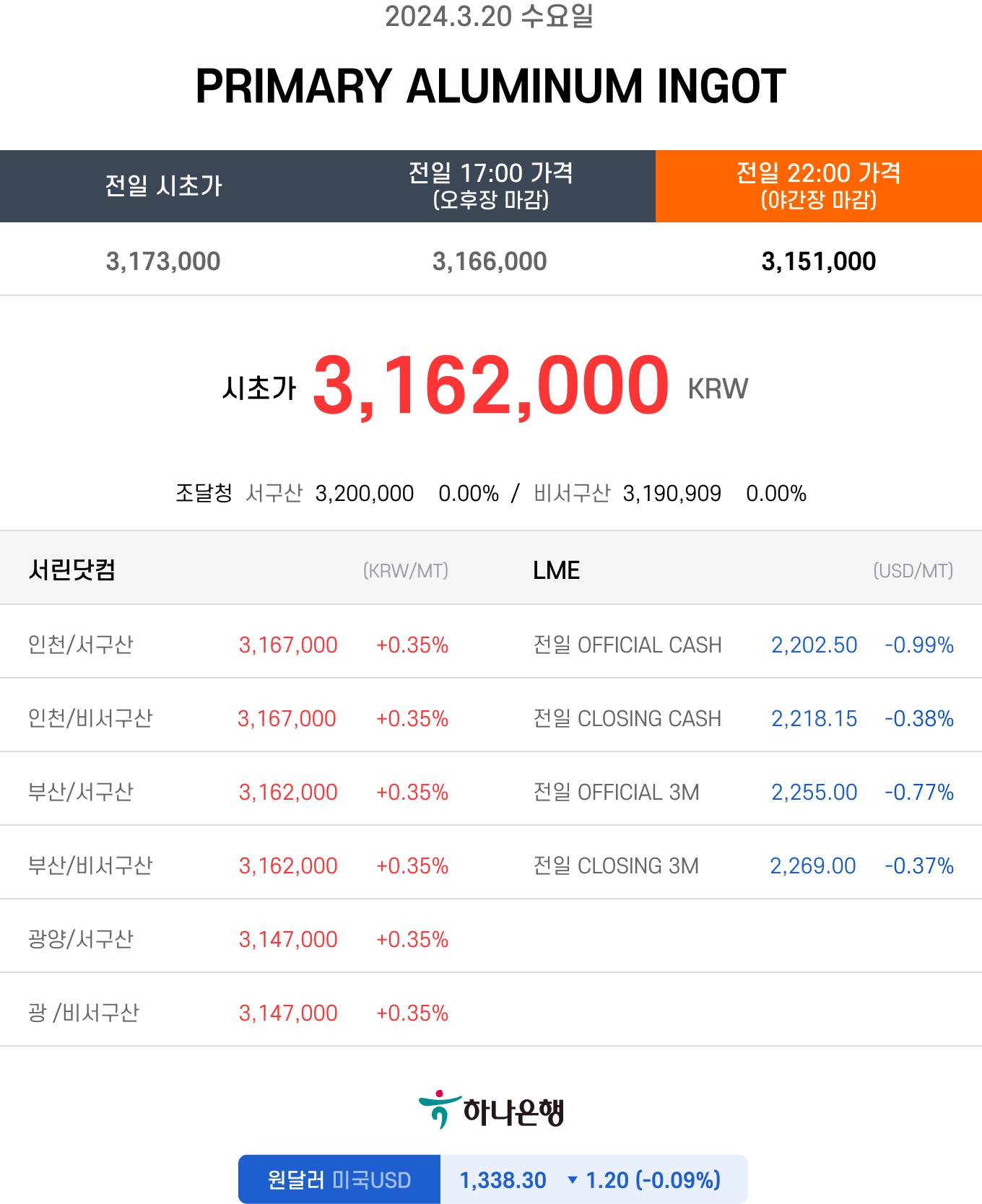The width and height of the screenshot is (982, 1204).
Task: Select the 전일 시초가 tab
Action: pos(164,186)
